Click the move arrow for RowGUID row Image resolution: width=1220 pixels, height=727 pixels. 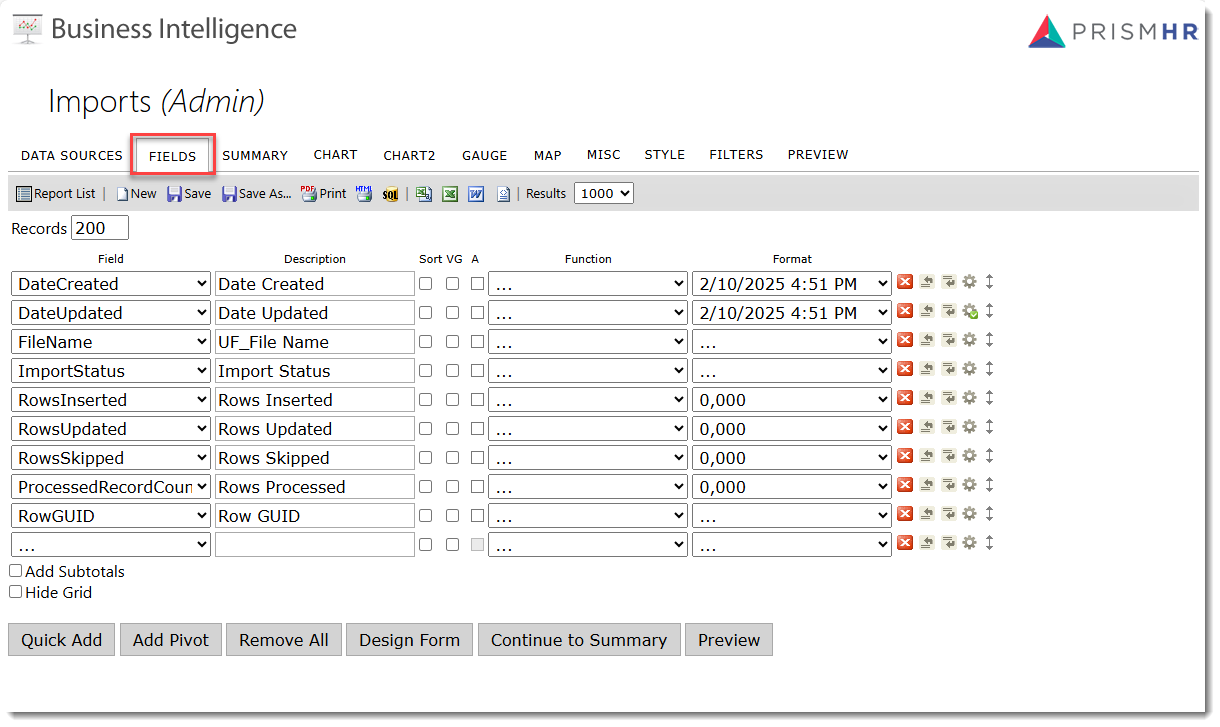(989, 515)
